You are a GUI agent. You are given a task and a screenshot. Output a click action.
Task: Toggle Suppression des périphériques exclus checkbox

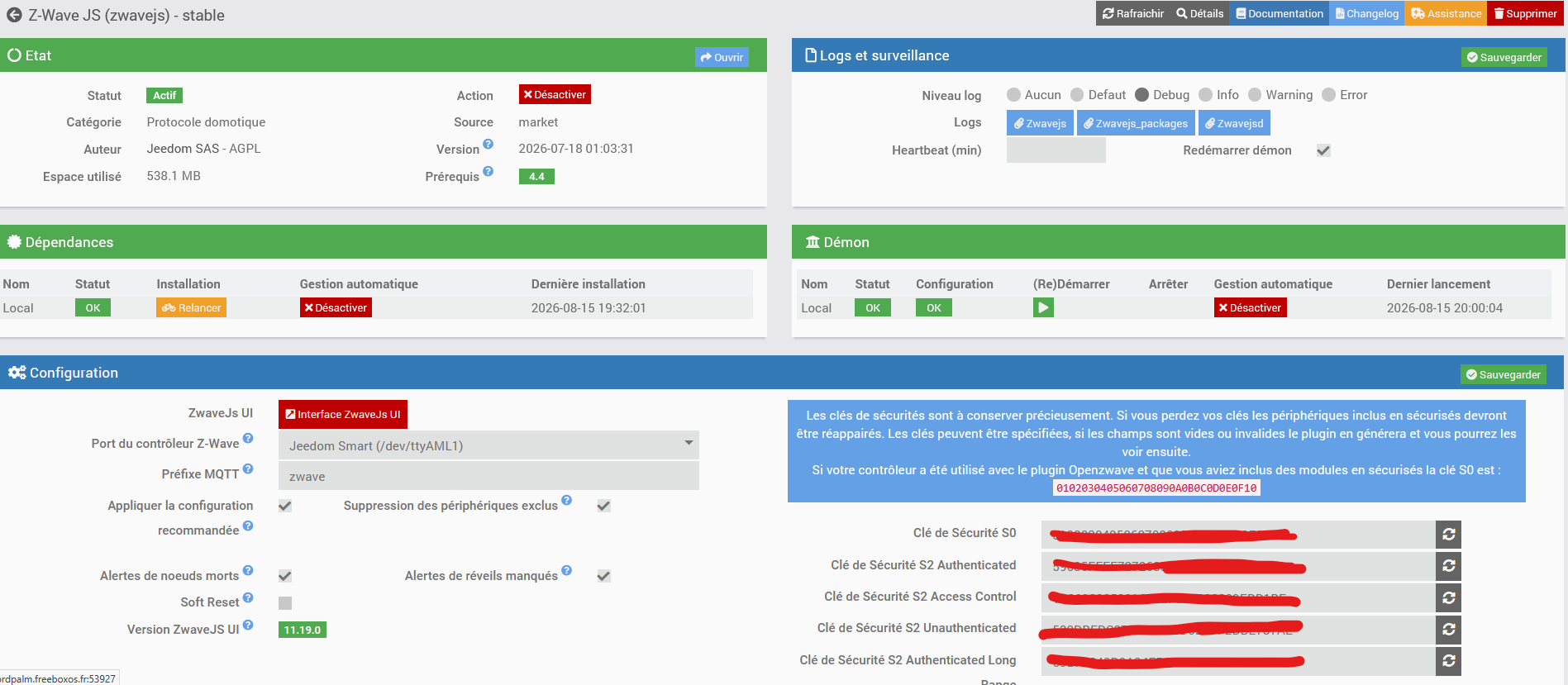pyautogui.click(x=604, y=506)
